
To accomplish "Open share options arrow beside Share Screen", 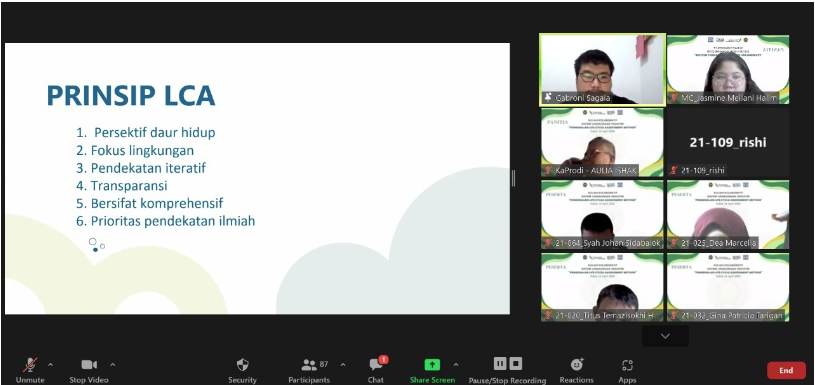I will pos(456,365).
